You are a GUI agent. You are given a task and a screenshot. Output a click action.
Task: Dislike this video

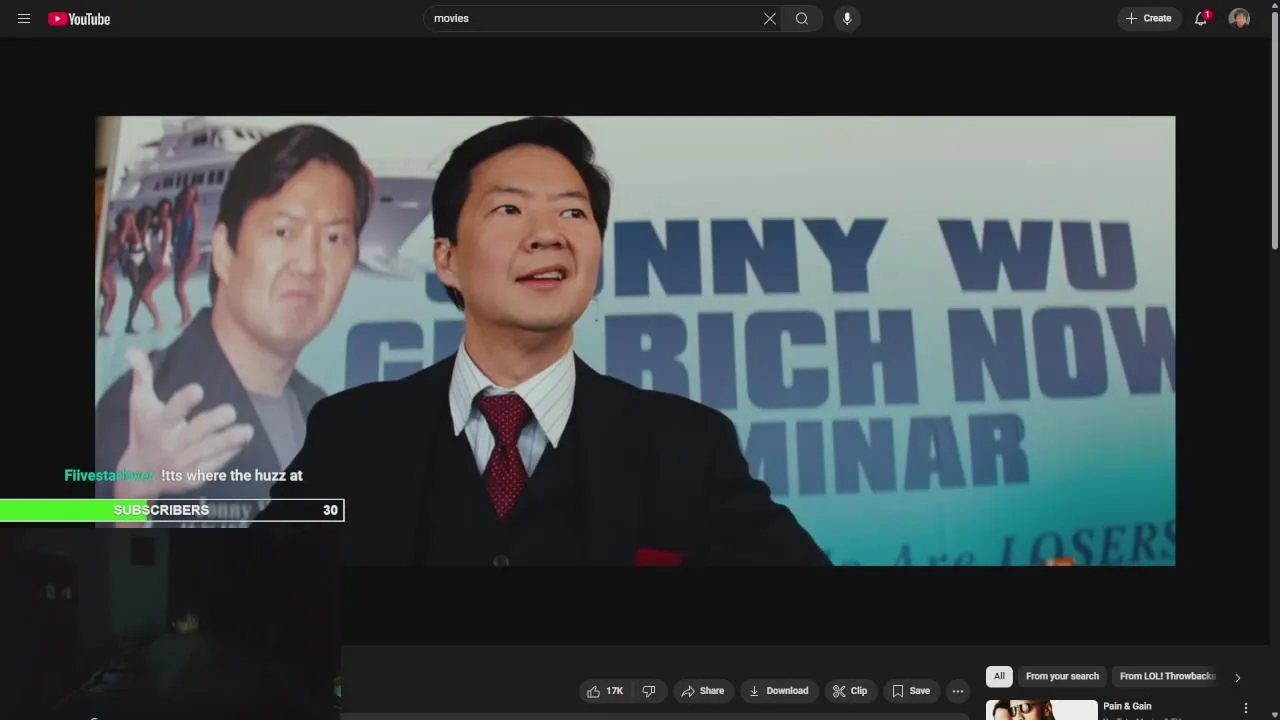pos(649,691)
